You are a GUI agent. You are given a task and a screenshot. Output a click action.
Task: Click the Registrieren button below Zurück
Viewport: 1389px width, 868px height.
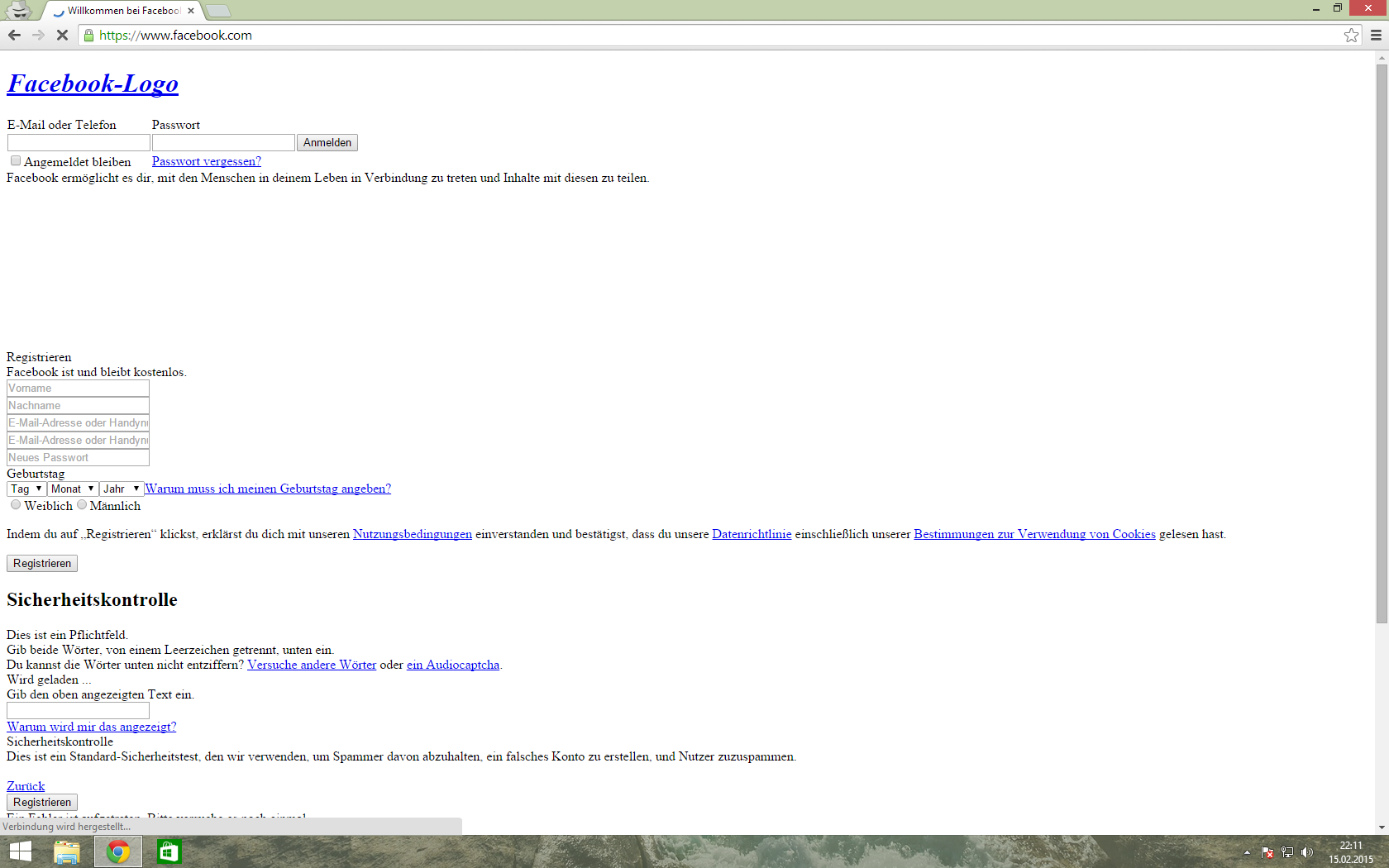(x=42, y=802)
